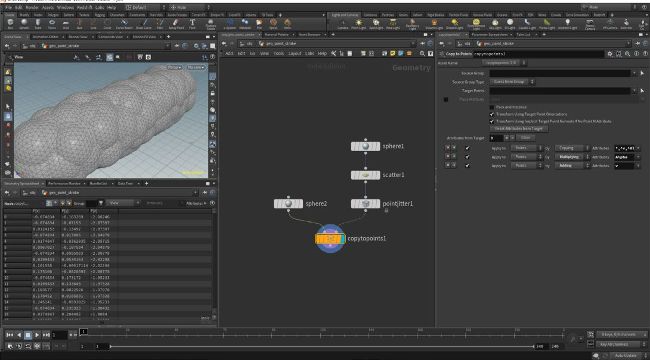Click the frame range slider bar
This screenshot has width=650, height=360.
(322, 346)
